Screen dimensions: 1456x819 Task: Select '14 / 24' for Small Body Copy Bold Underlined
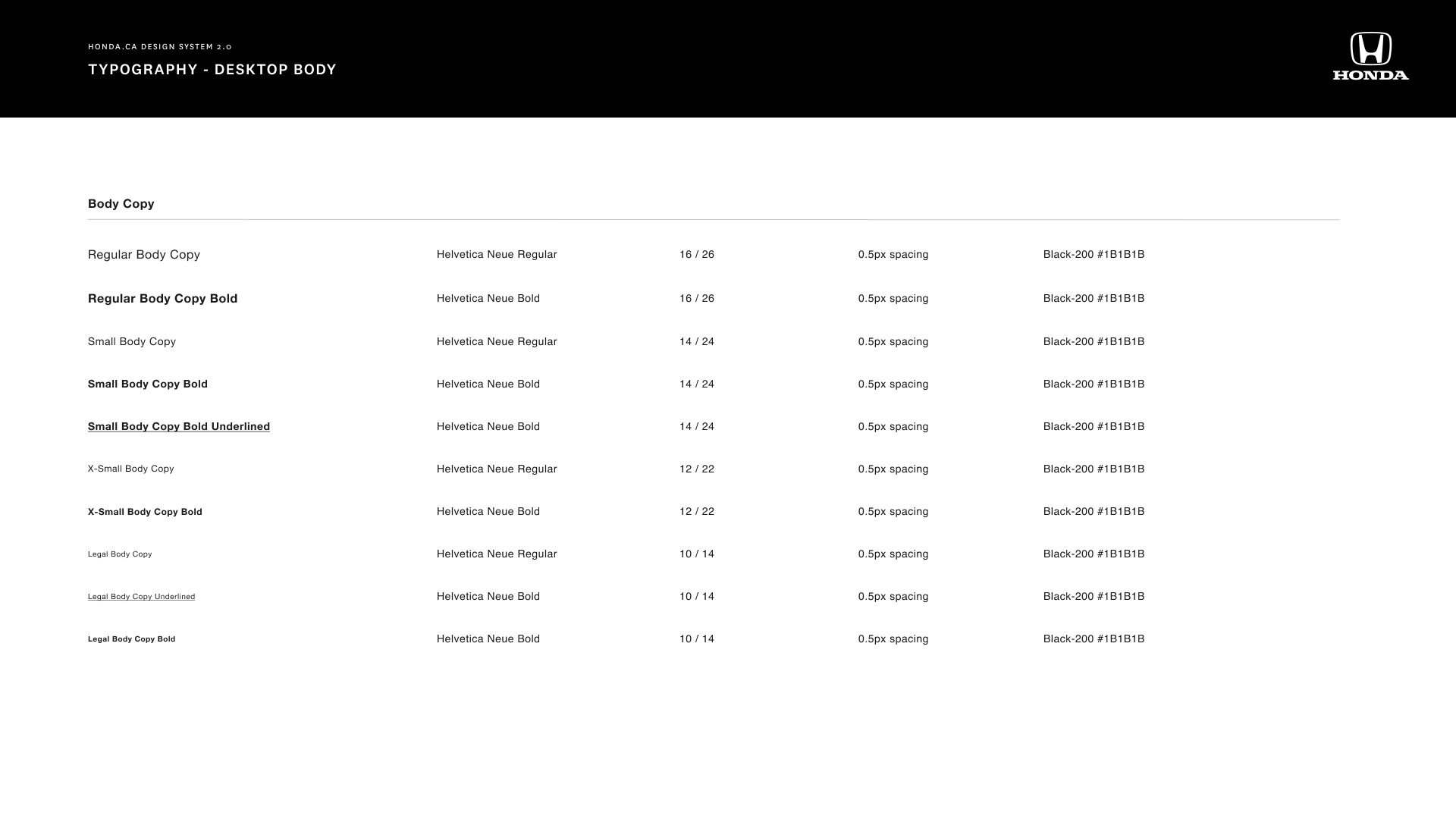pyautogui.click(x=697, y=427)
